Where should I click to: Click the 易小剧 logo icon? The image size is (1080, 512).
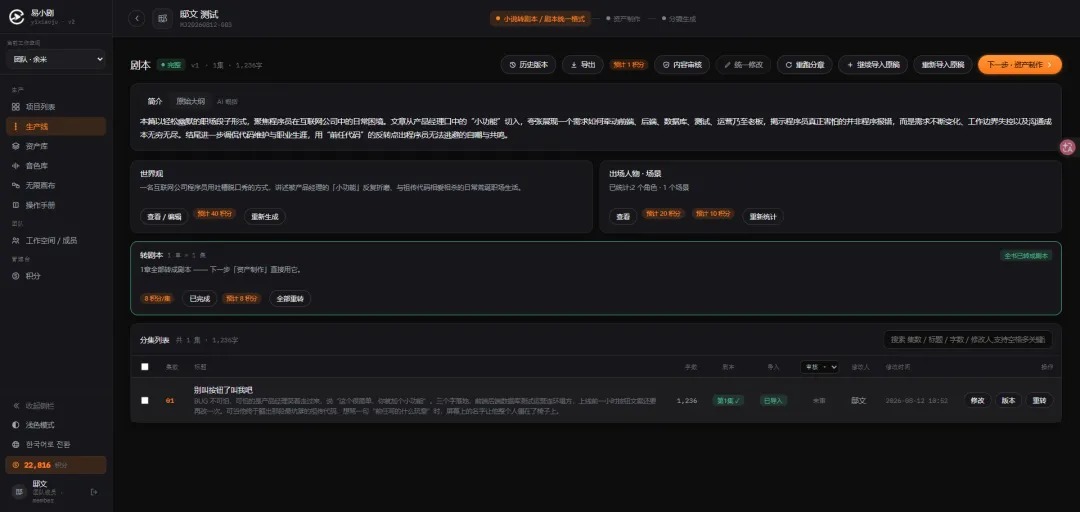[16, 17]
